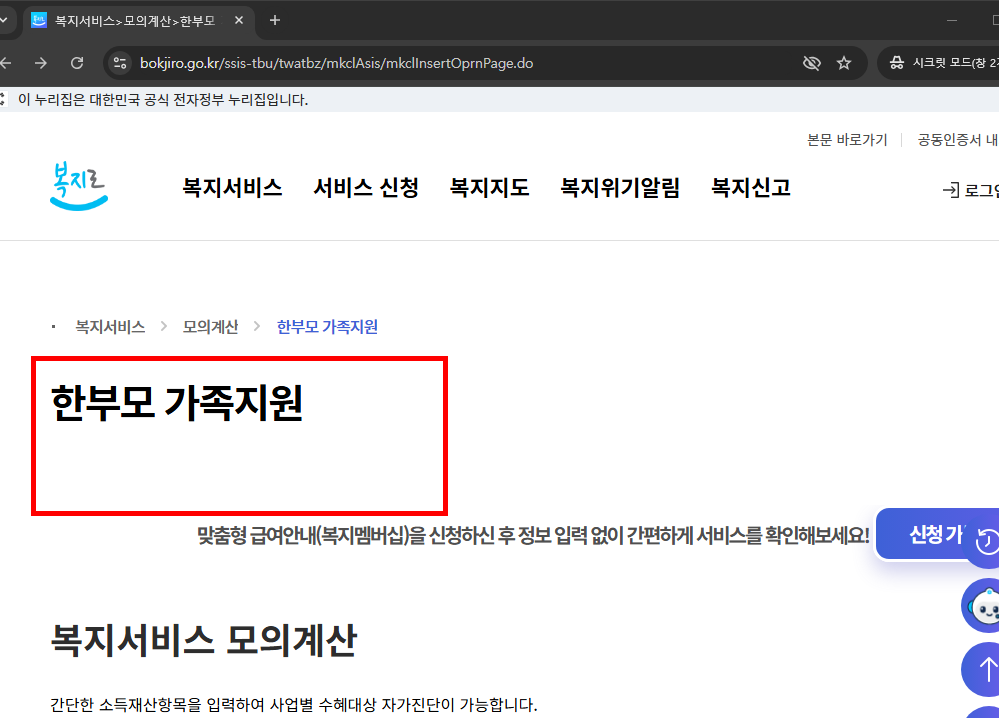Open the 서비스 신청 menu
The height and width of the screenshot is (718, 999).
pyautogui.click(x=366, y=188)
